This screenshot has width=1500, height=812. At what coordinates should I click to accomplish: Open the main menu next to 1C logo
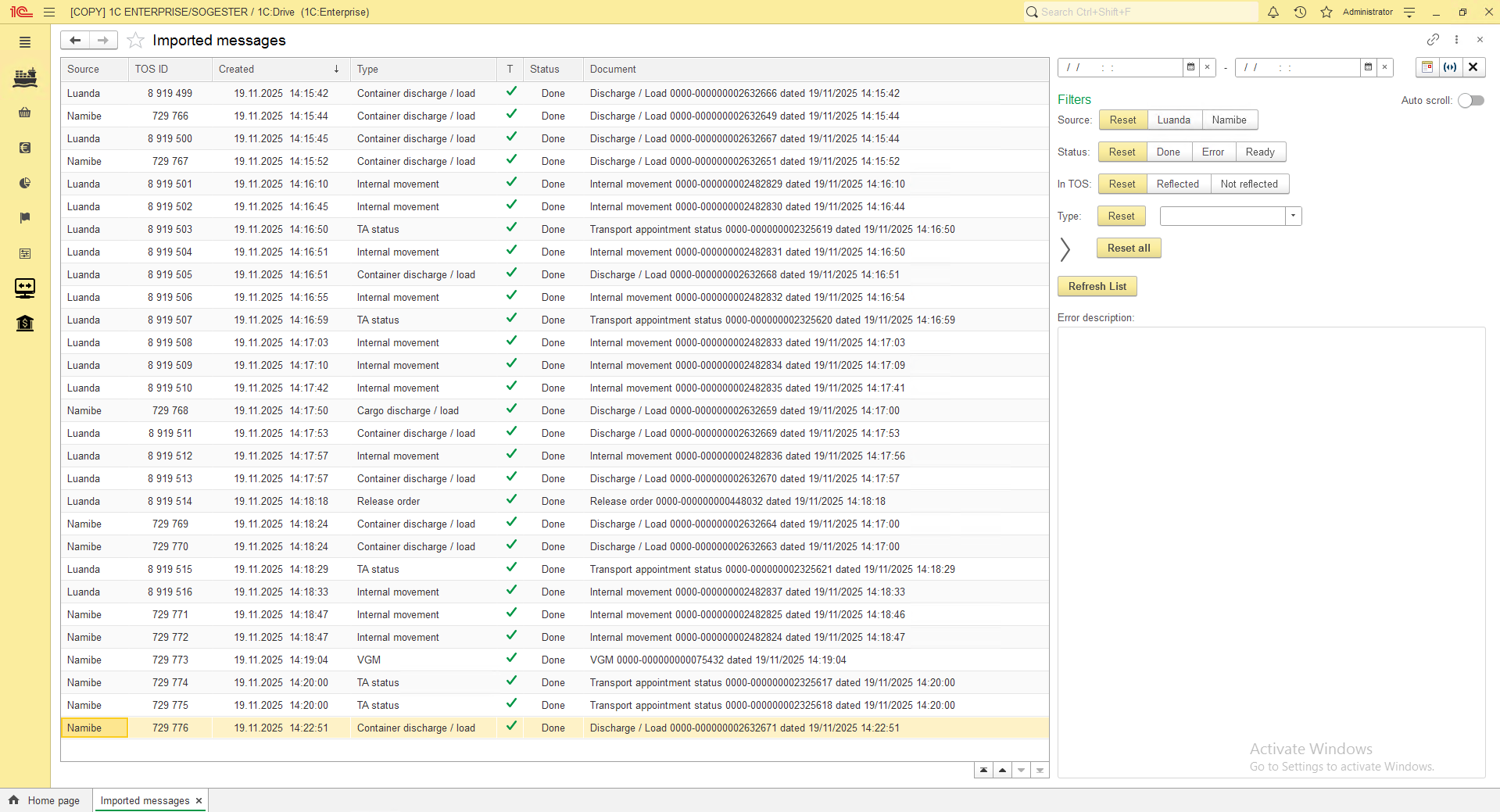click(x=49, y=12)
